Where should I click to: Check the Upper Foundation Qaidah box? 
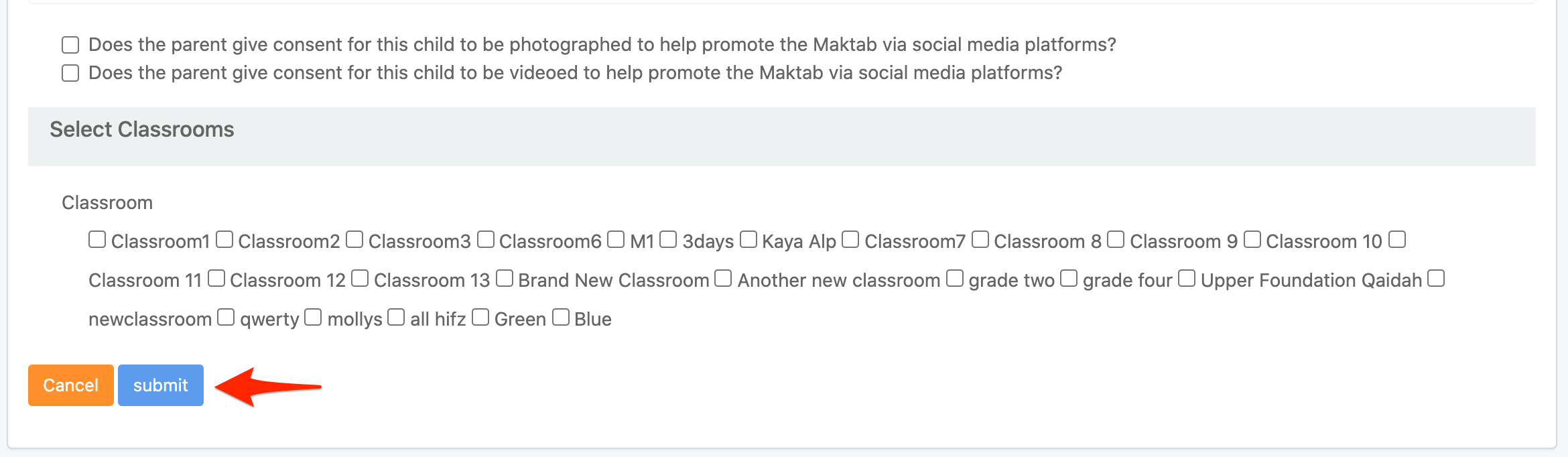1186,279
